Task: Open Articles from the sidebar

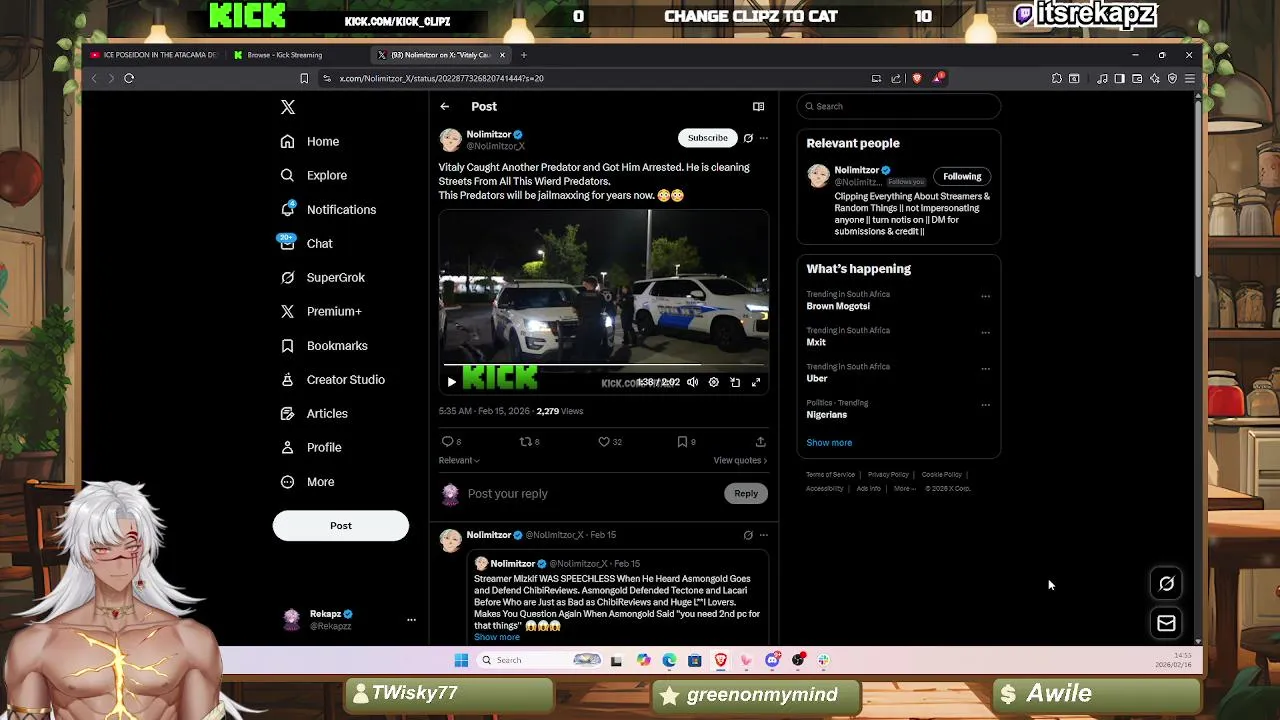Action: pyautogui.click(x=314, y=414)
